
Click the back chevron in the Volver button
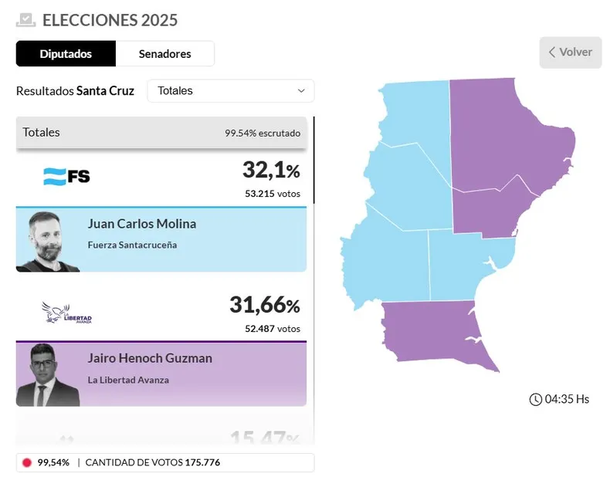551,52
